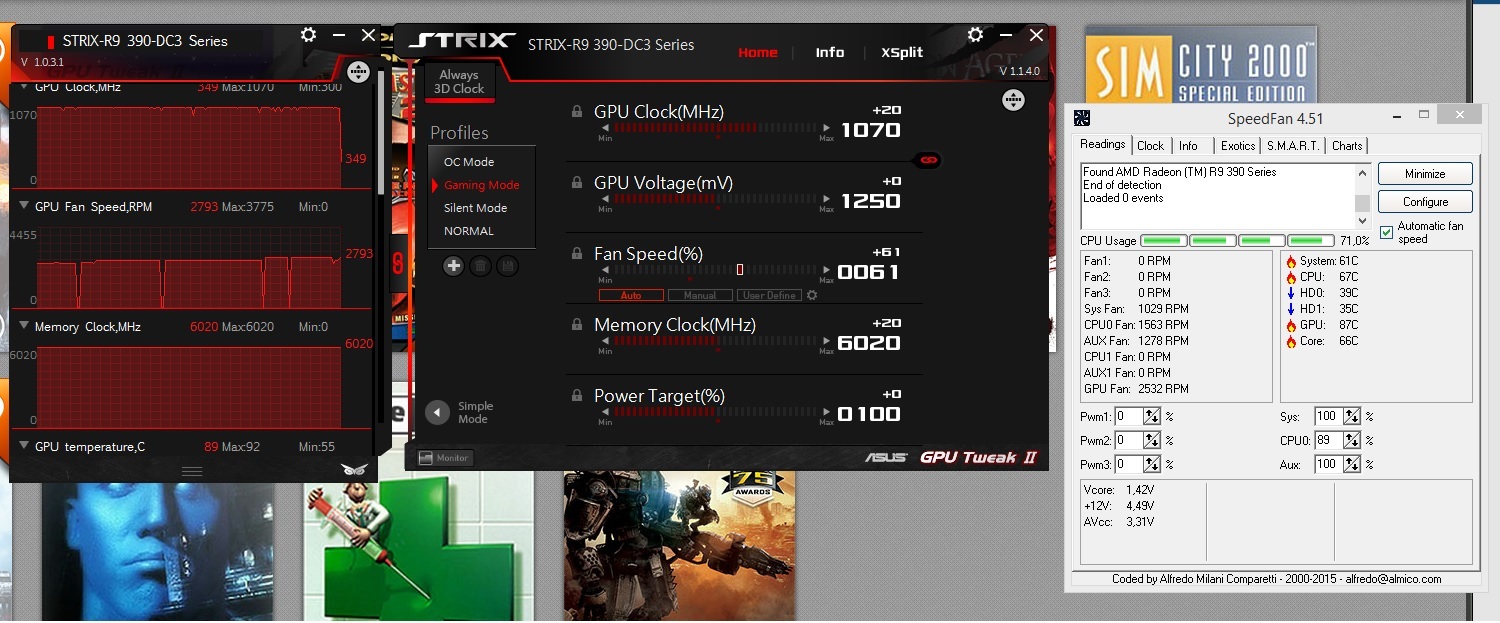Click the SpeedFan Minimize button
Image resolution: width=1500 pixels, height=623 pixels.
[1425, 173]
